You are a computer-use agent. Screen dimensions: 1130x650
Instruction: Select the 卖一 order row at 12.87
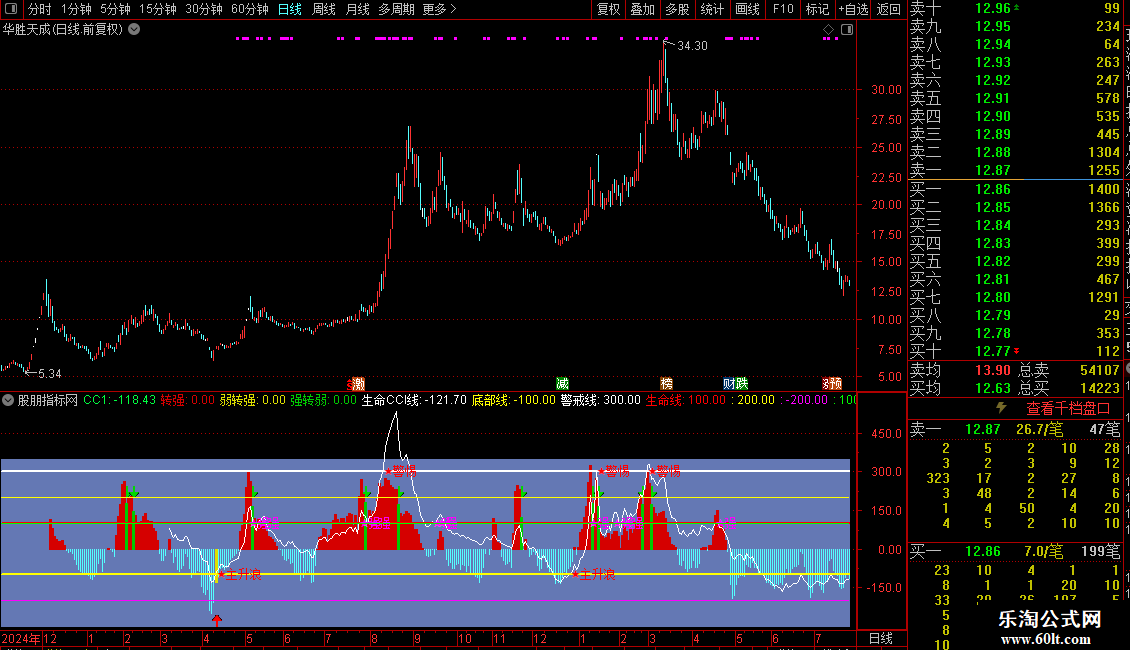[x=1015, y=171]
